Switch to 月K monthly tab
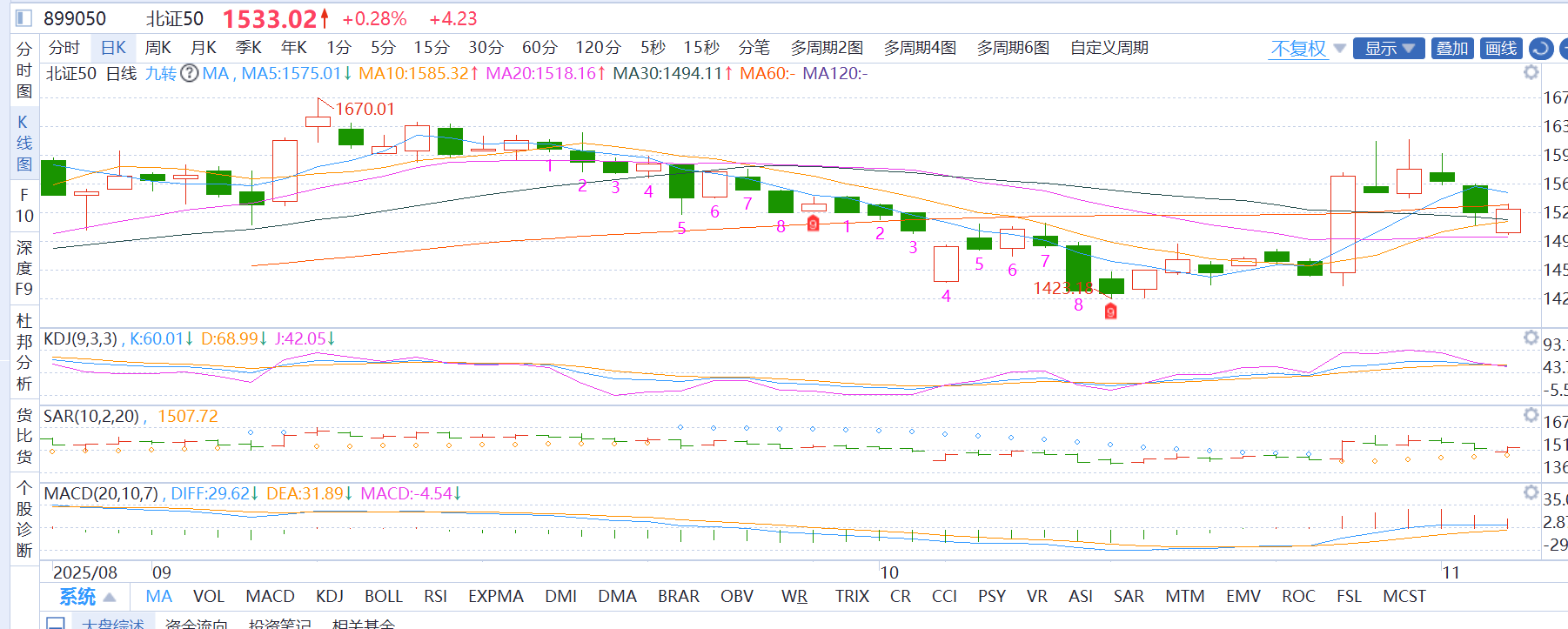1568x629 pixels. coord(204,48)
